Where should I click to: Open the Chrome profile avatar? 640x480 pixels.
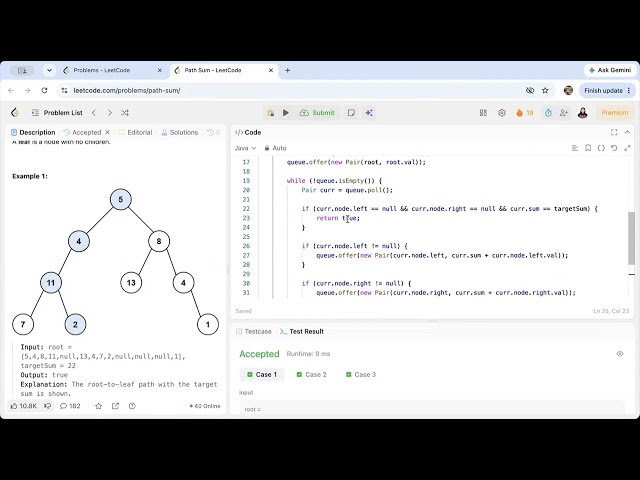click(568, 90)
